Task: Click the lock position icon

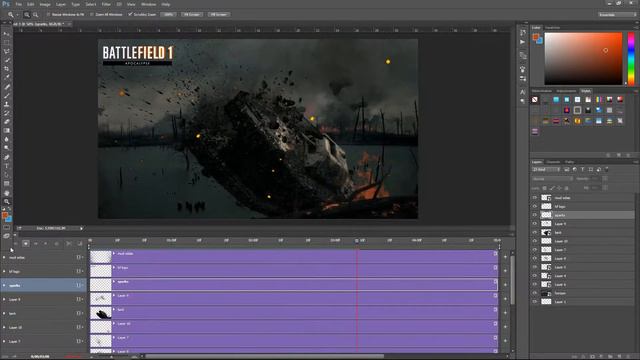Action: coord(559,188)
